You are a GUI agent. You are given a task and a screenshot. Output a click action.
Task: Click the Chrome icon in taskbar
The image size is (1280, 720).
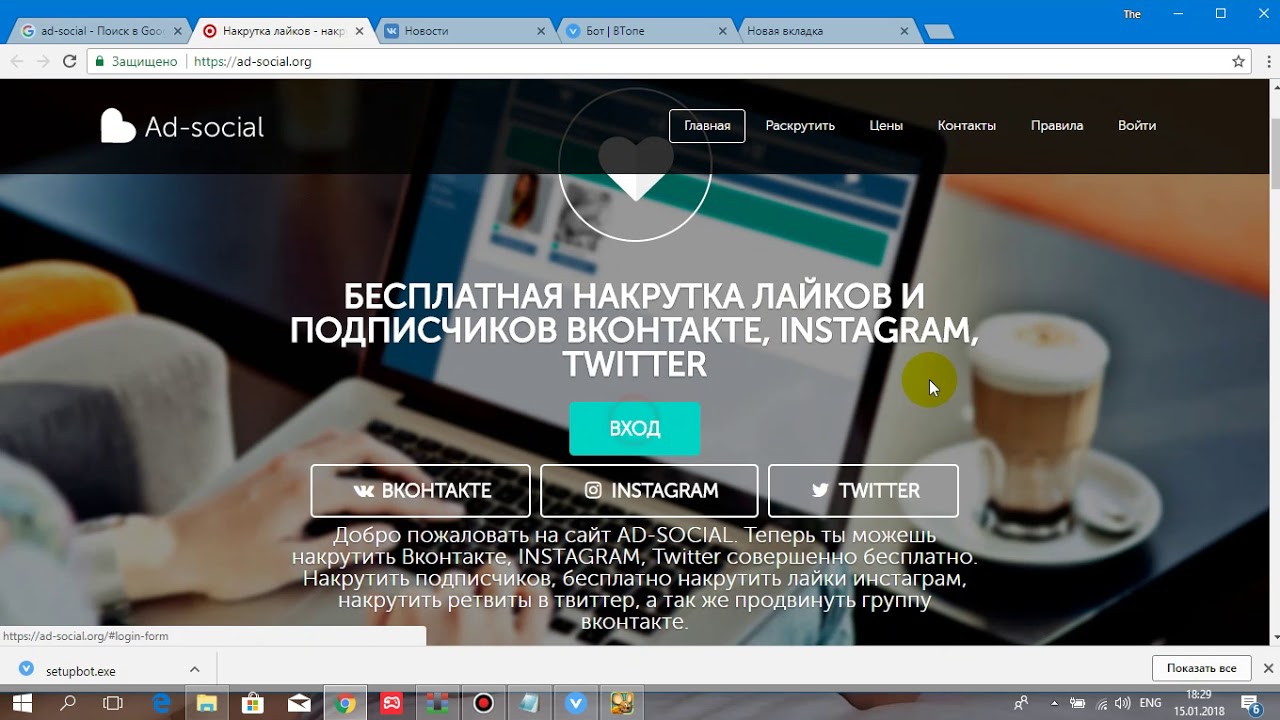click(345, 703)
